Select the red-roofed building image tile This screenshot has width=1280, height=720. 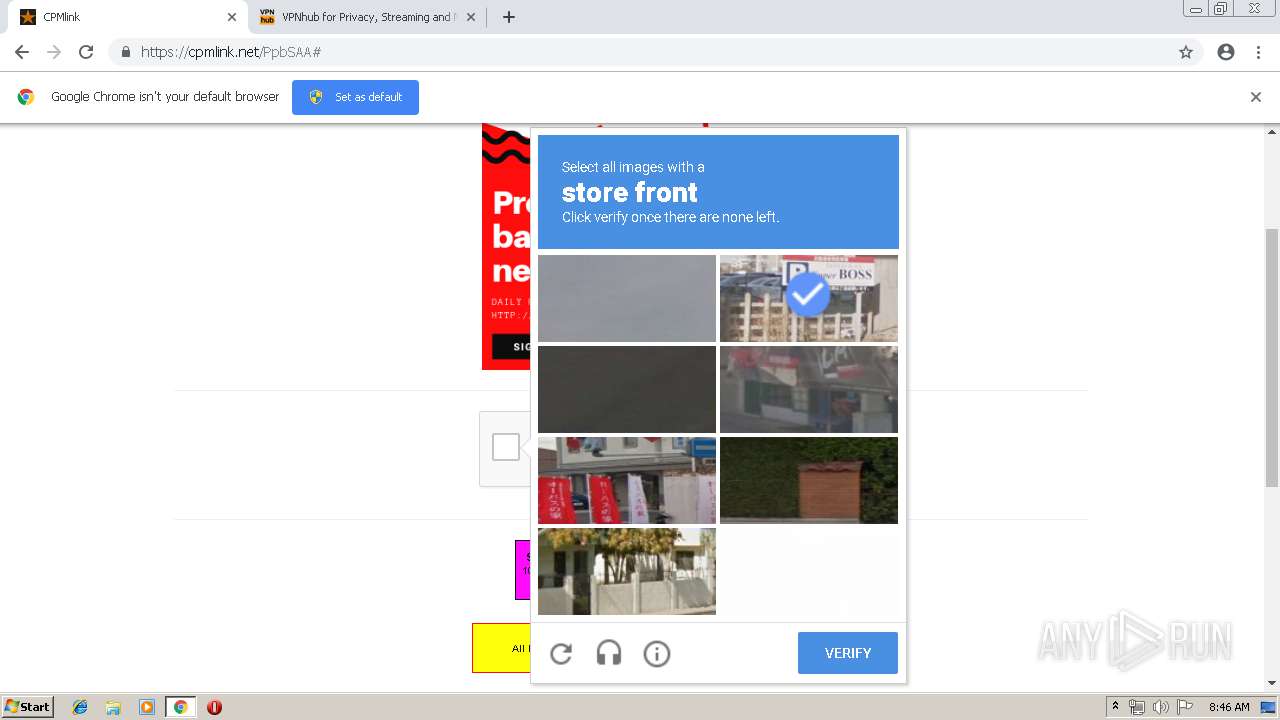click(809, 389)
